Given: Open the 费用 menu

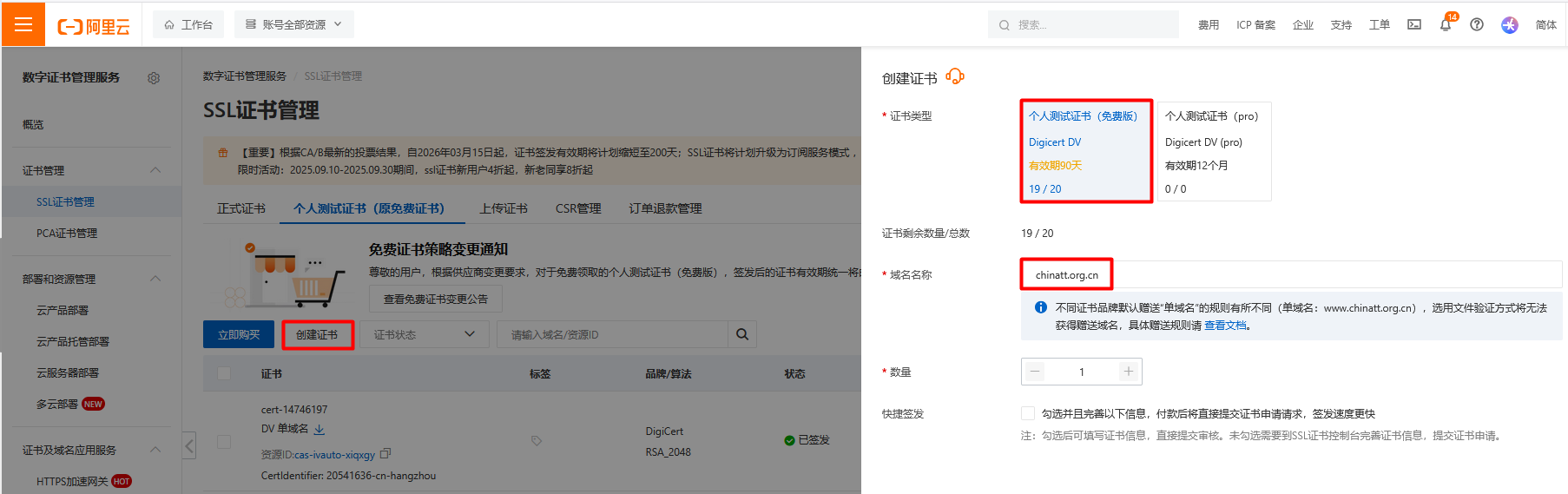Looking at the screenshot, I should pos(1209,25).
